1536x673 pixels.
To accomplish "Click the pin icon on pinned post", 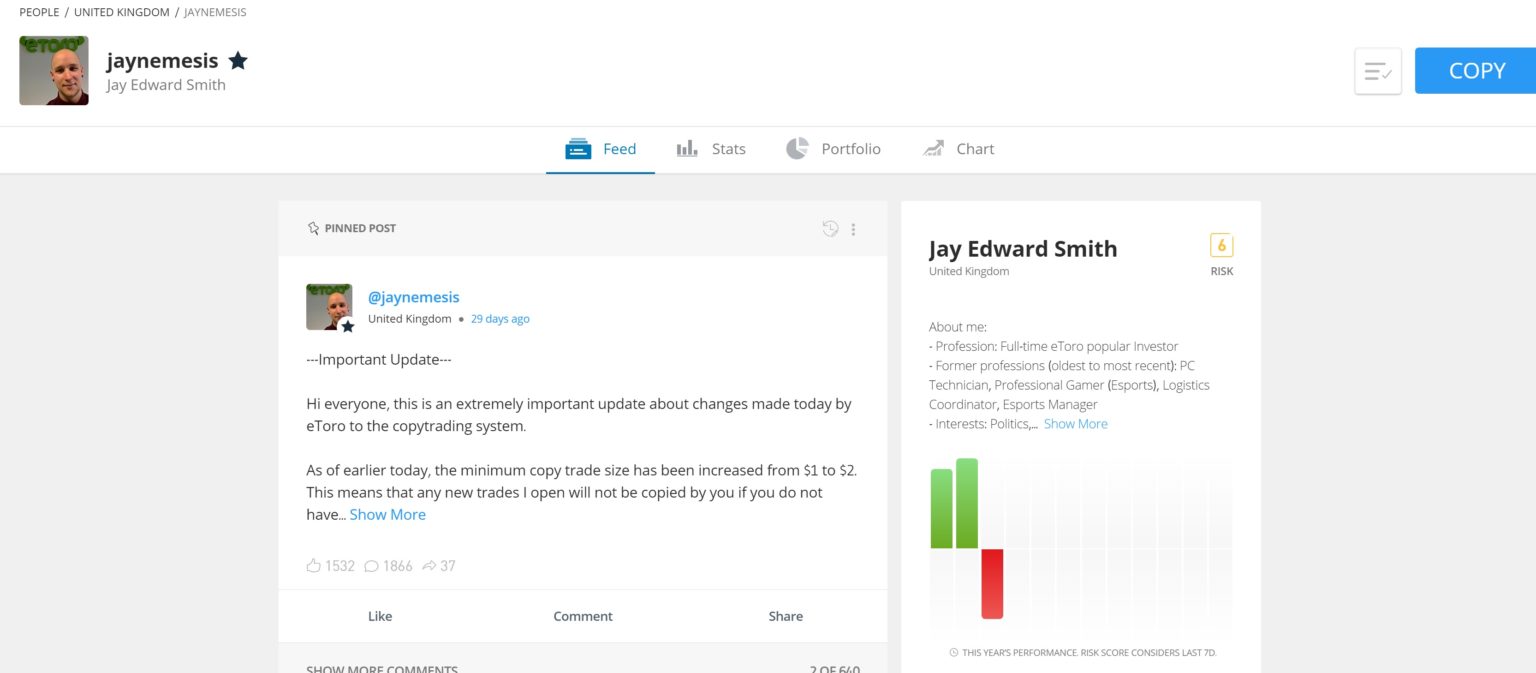I will click(313, 228).
